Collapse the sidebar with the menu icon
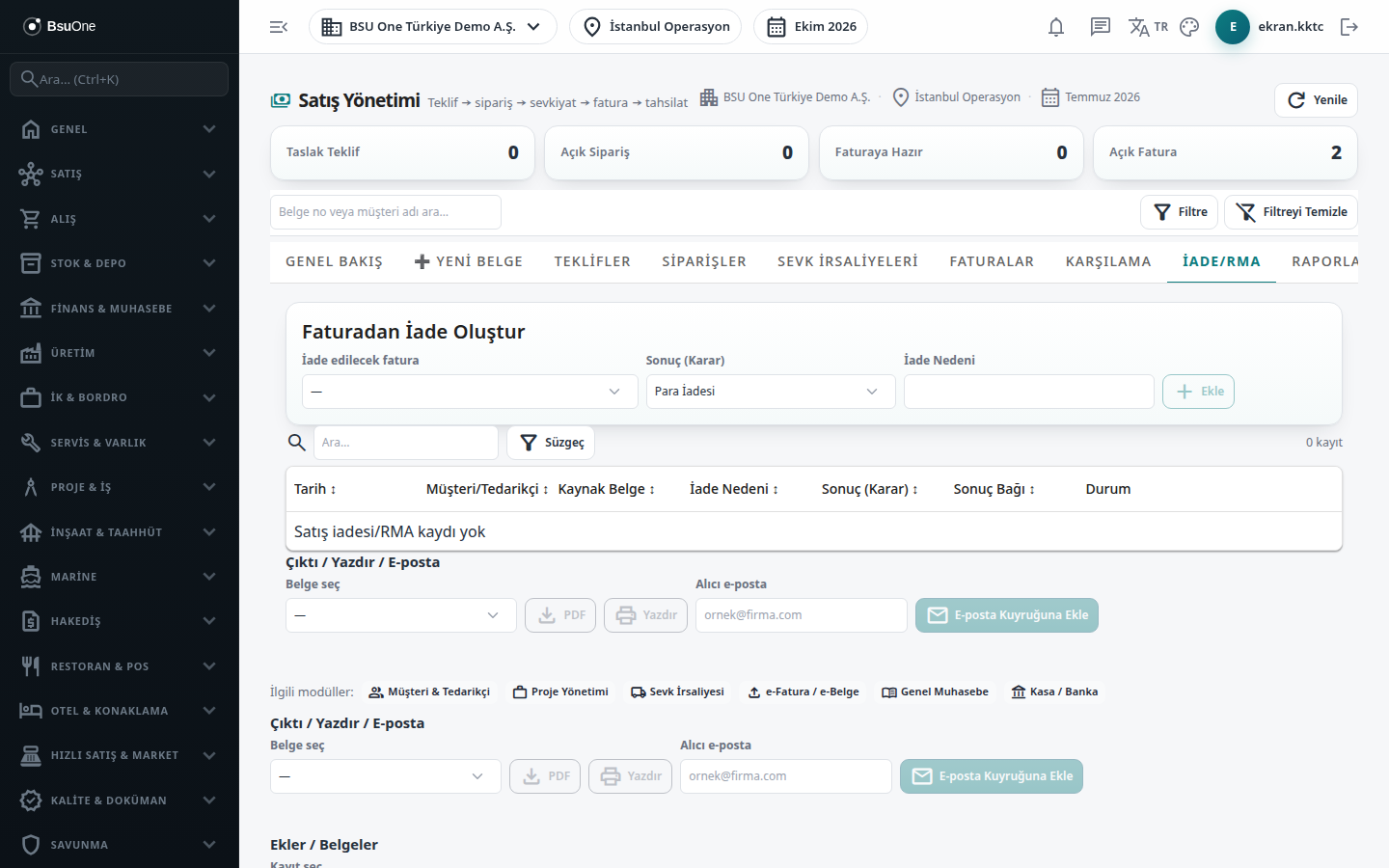 coord(279,27)
